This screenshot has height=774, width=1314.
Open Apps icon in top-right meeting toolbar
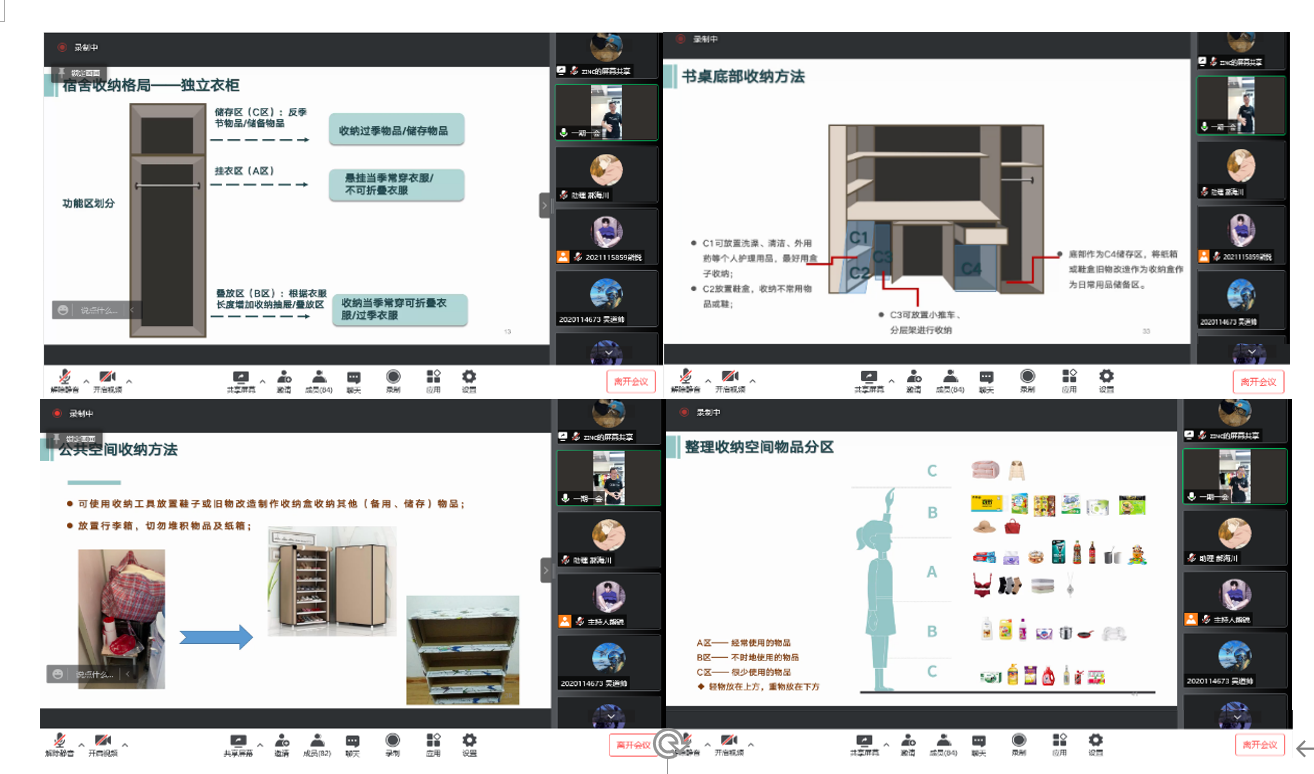tap(1069, 378)
